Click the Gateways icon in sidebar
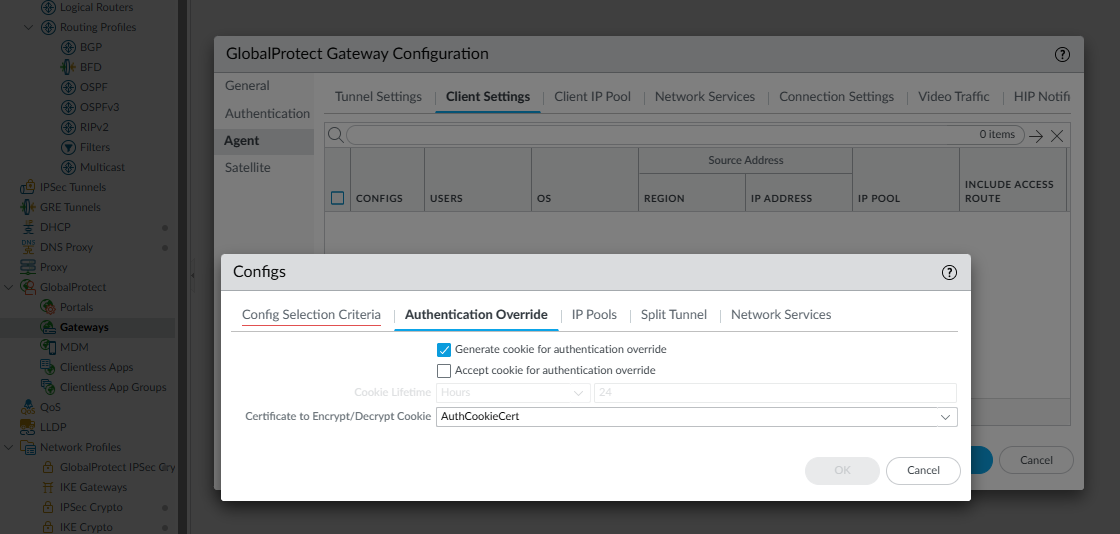The image size is (1120, 534). pyautogui.click(x=48, y=327)
